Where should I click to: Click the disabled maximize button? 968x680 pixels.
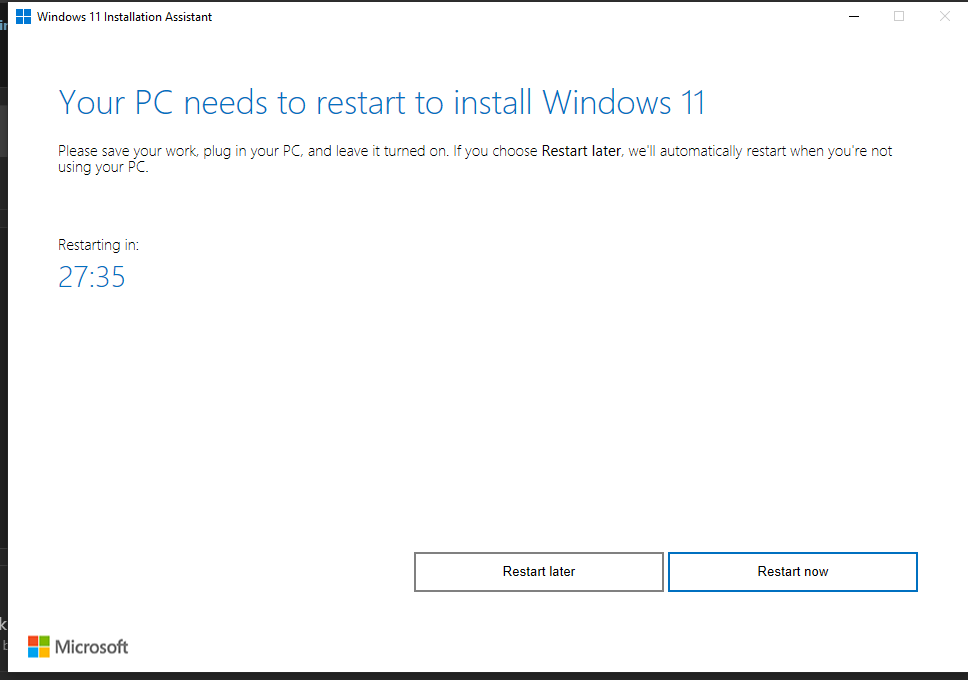point(899,17)
